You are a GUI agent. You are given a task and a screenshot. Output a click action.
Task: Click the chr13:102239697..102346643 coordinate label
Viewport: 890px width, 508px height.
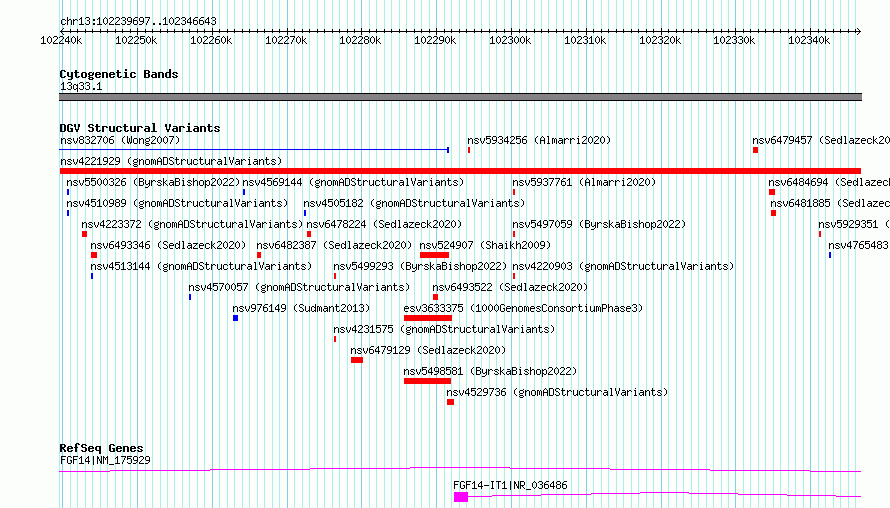(138, 21)
